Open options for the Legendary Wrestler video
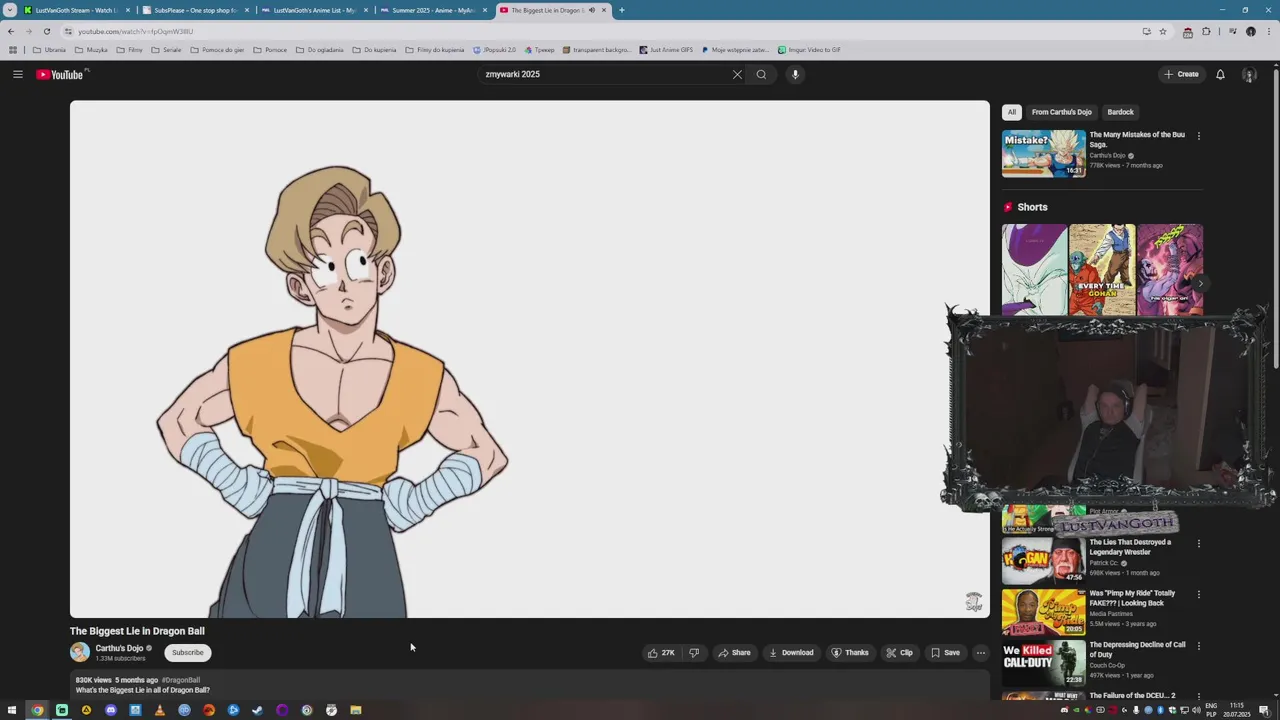 [1198, 544]
